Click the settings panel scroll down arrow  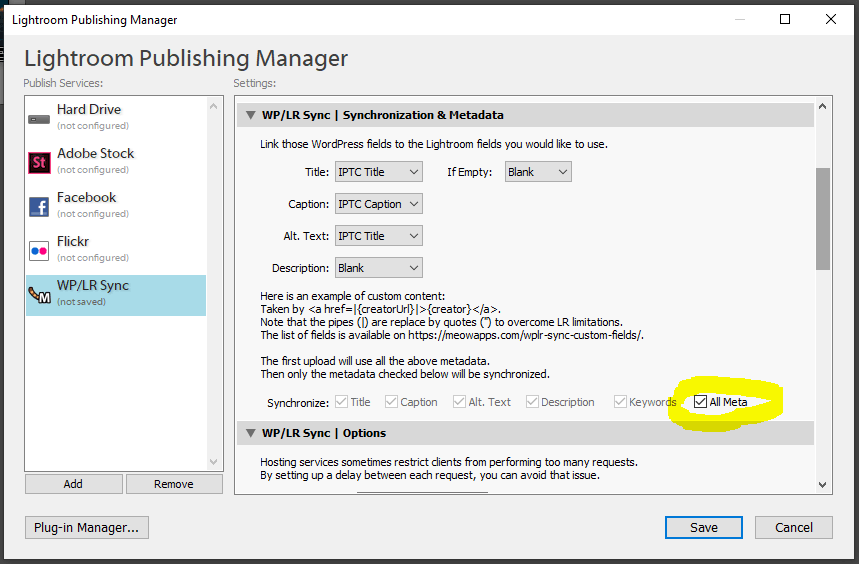822,485
